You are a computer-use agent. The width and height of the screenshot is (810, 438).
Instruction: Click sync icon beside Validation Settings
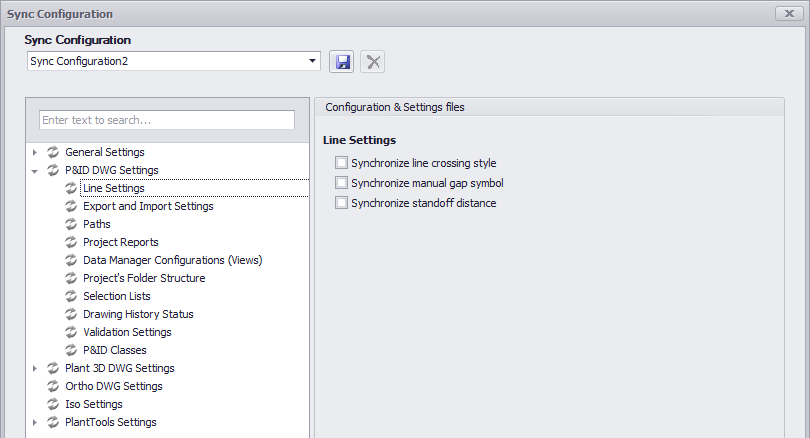pos(71,332)
